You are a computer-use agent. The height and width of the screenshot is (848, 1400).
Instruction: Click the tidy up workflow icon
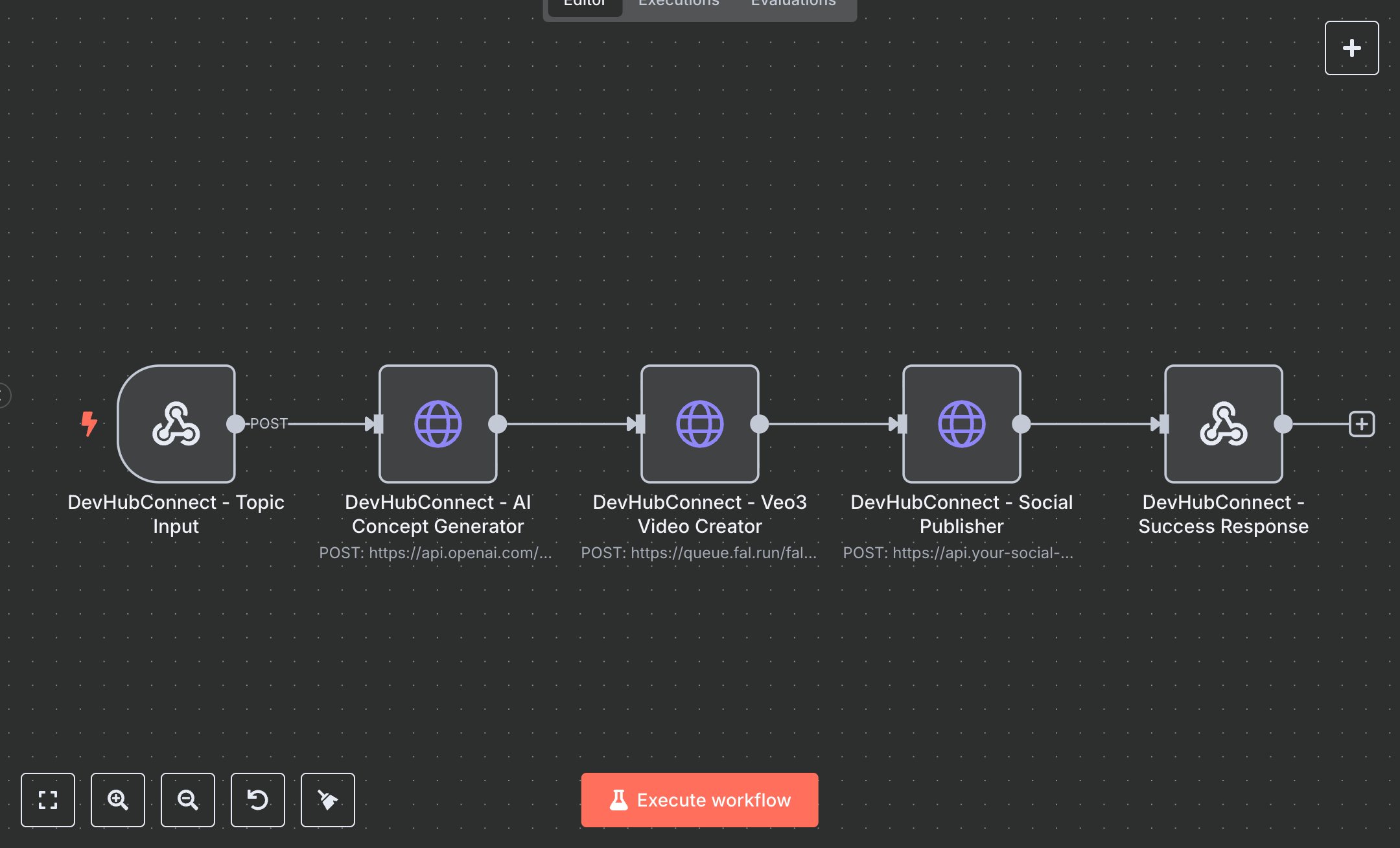328,800
